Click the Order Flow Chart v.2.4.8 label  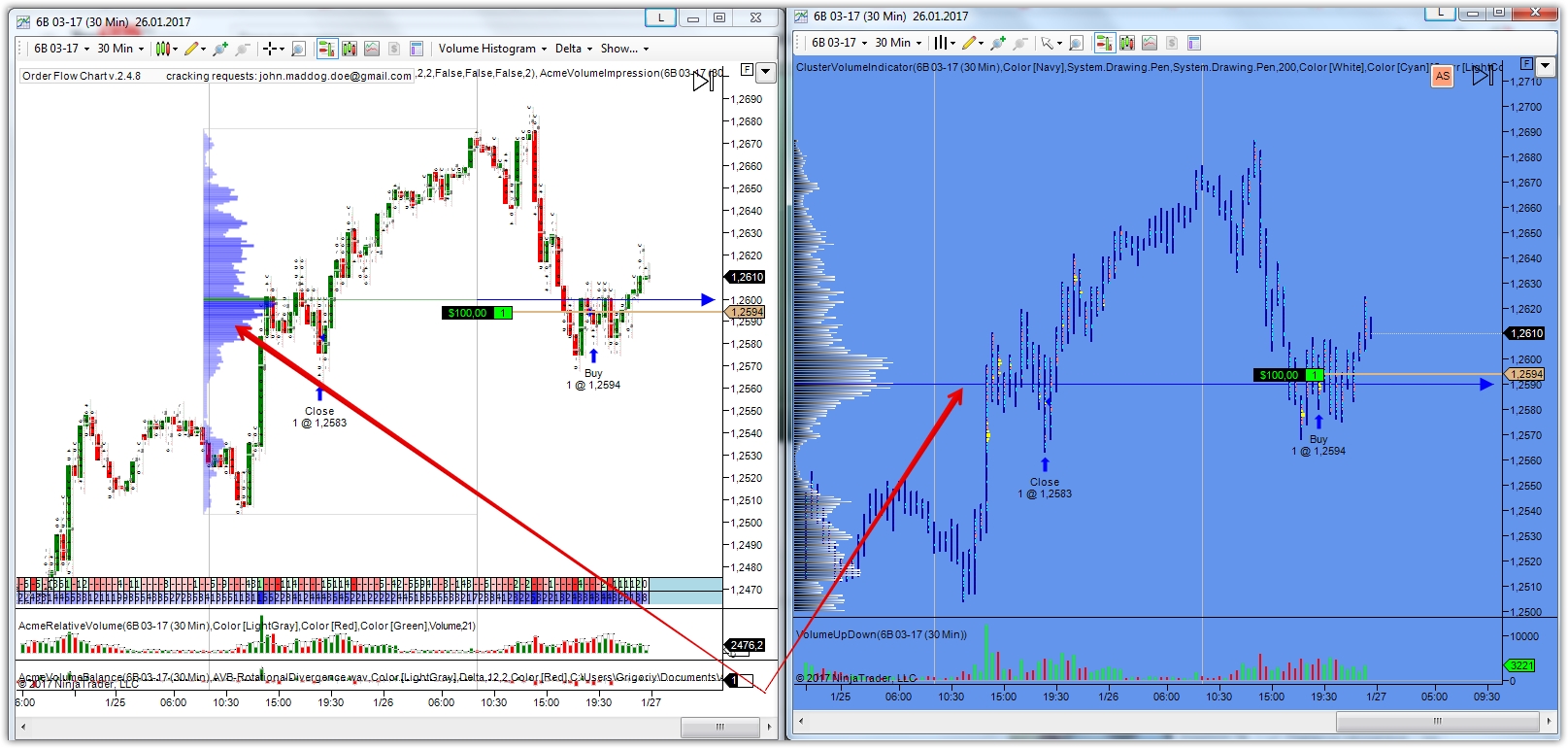tap(82, 76)
